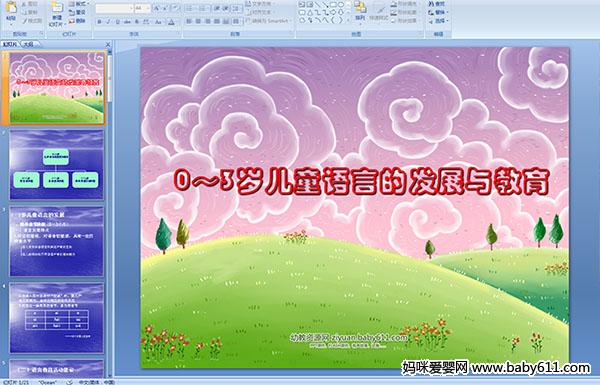Image resolution: width=600 pixels, height=385 pixels.
Task: Select the oval shape in shapes gallery
Action: 341,5
